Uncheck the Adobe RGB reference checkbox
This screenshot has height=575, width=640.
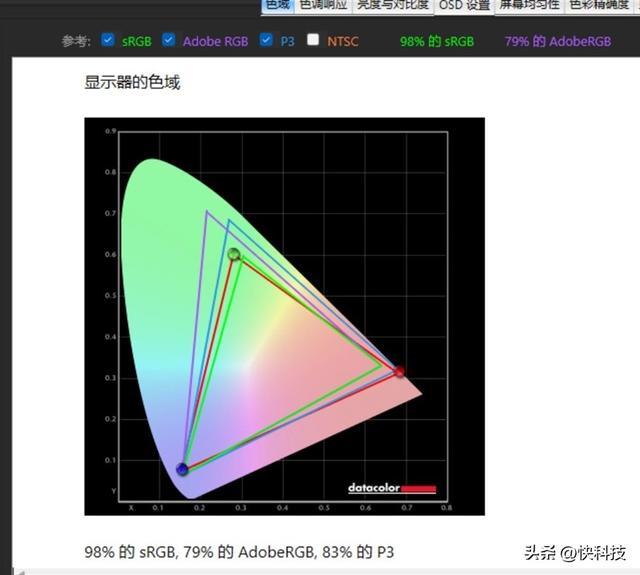[169, 40]
